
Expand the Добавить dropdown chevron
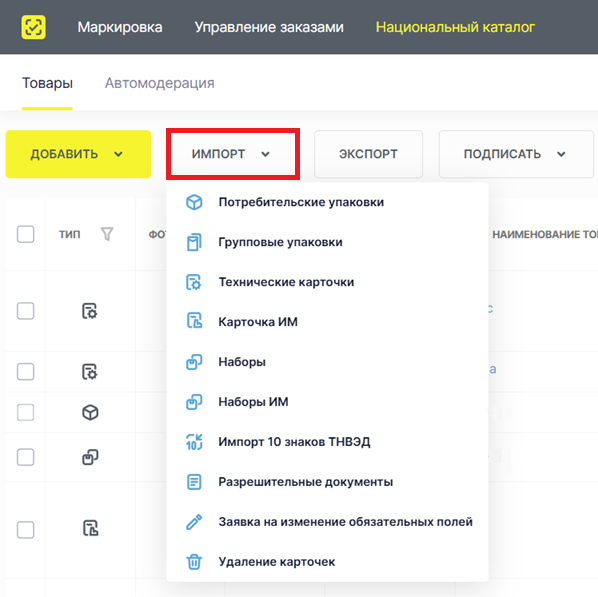(119, 154)
